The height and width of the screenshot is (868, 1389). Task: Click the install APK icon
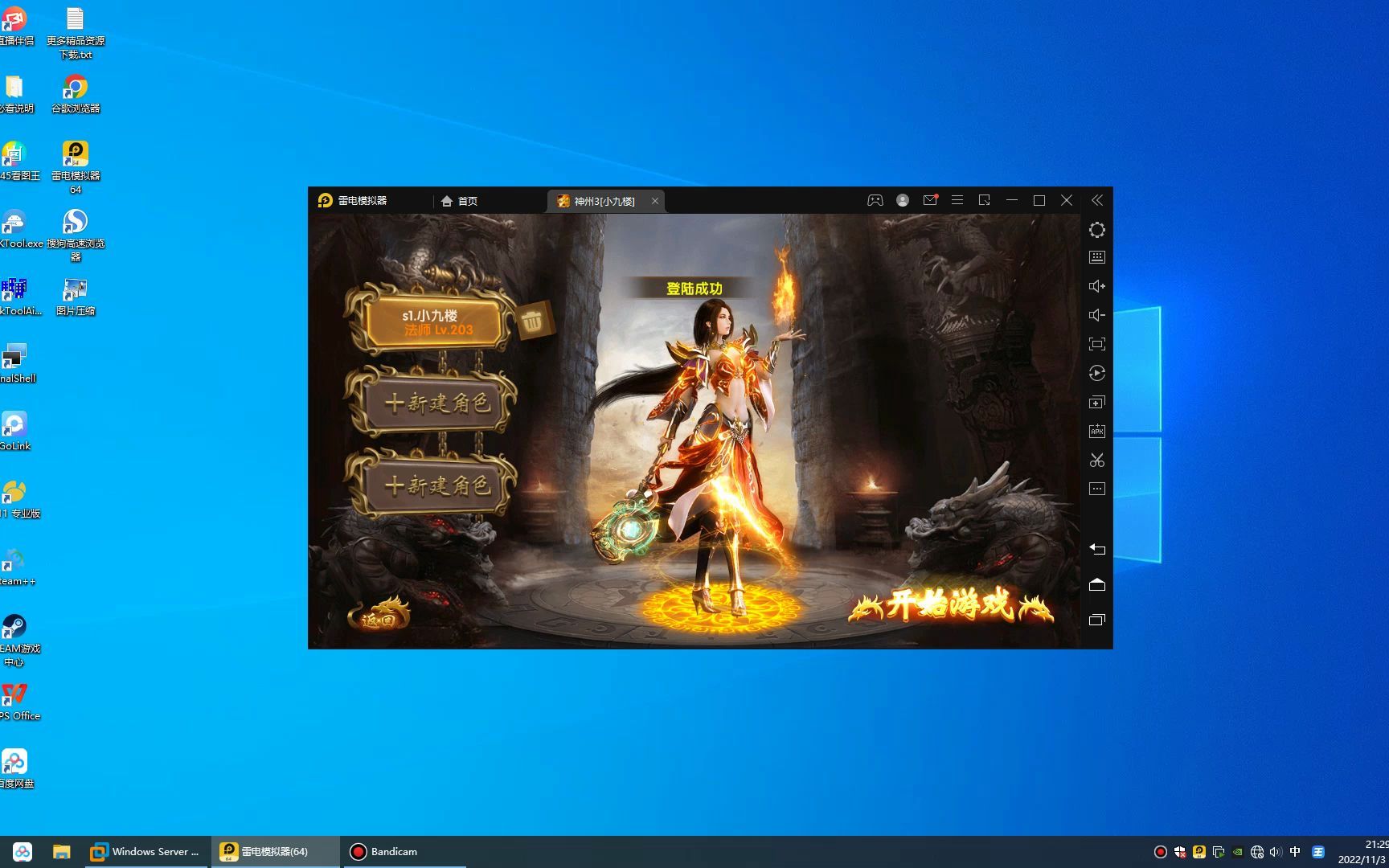[x=1096, y=431]
